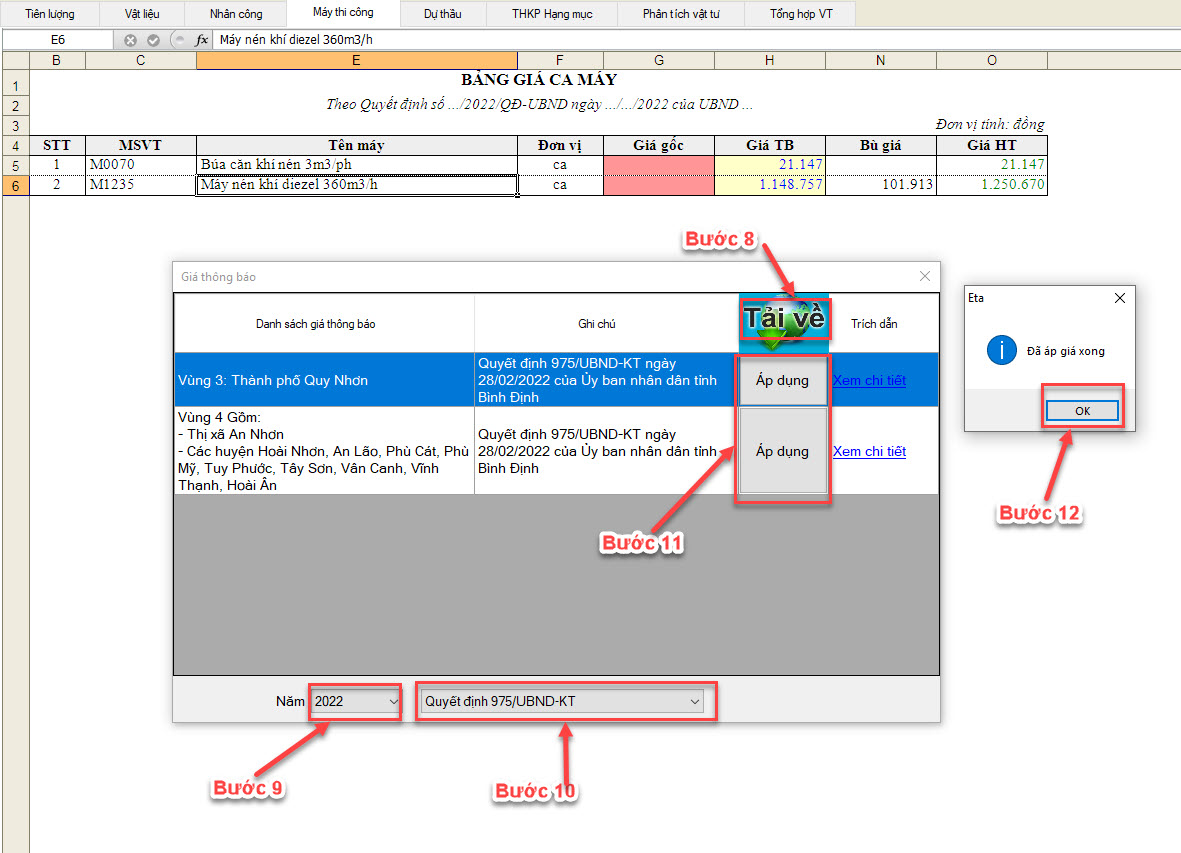Select column H header
This screenshot has width=1181, height=853.
pos(769,60)
